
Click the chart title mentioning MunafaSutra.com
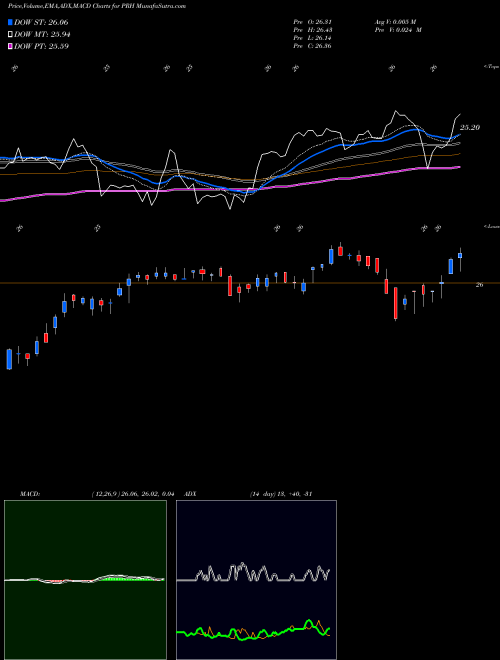(97, 6)
